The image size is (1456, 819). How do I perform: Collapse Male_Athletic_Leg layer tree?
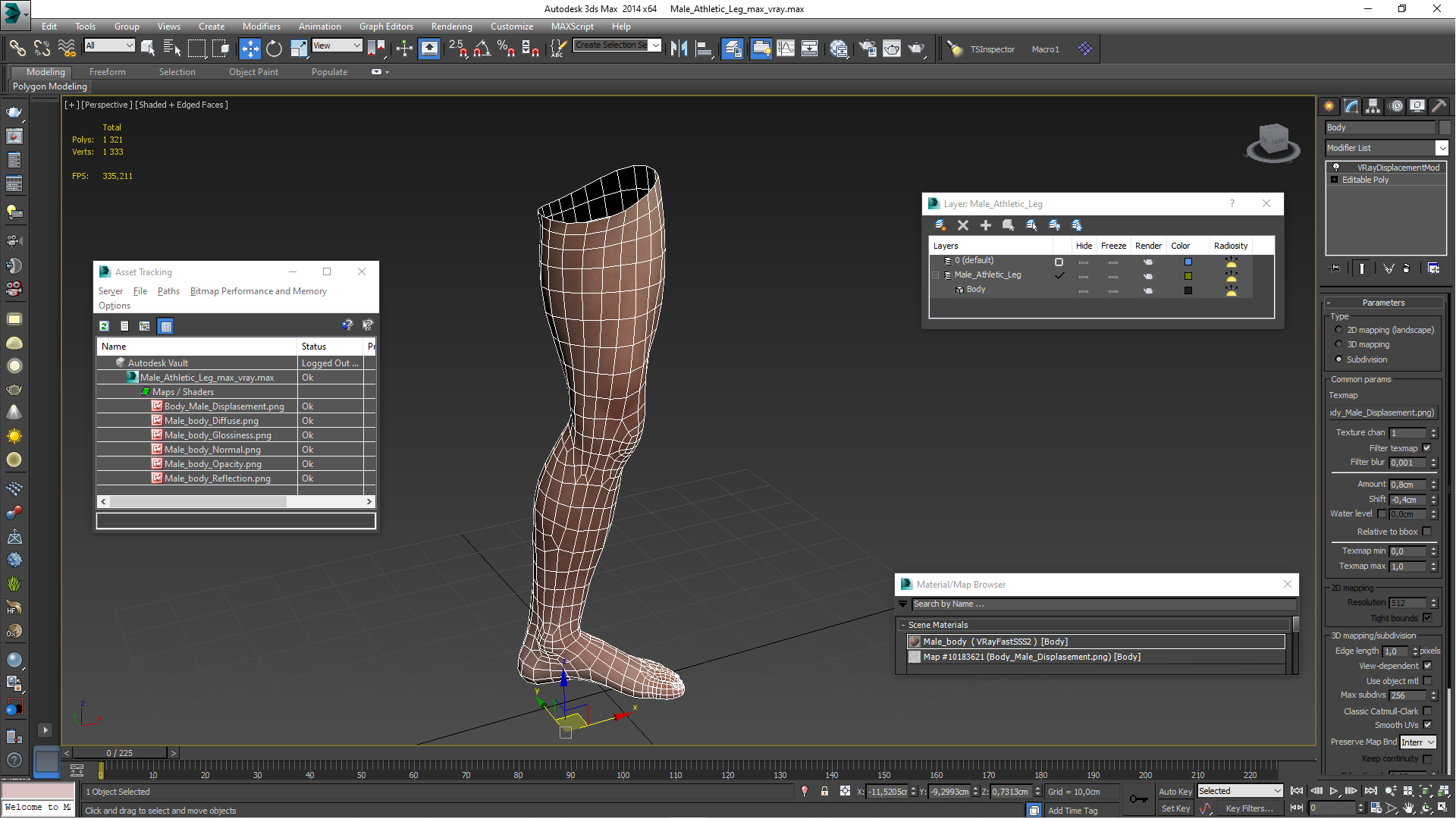click(x=936, y=275)
